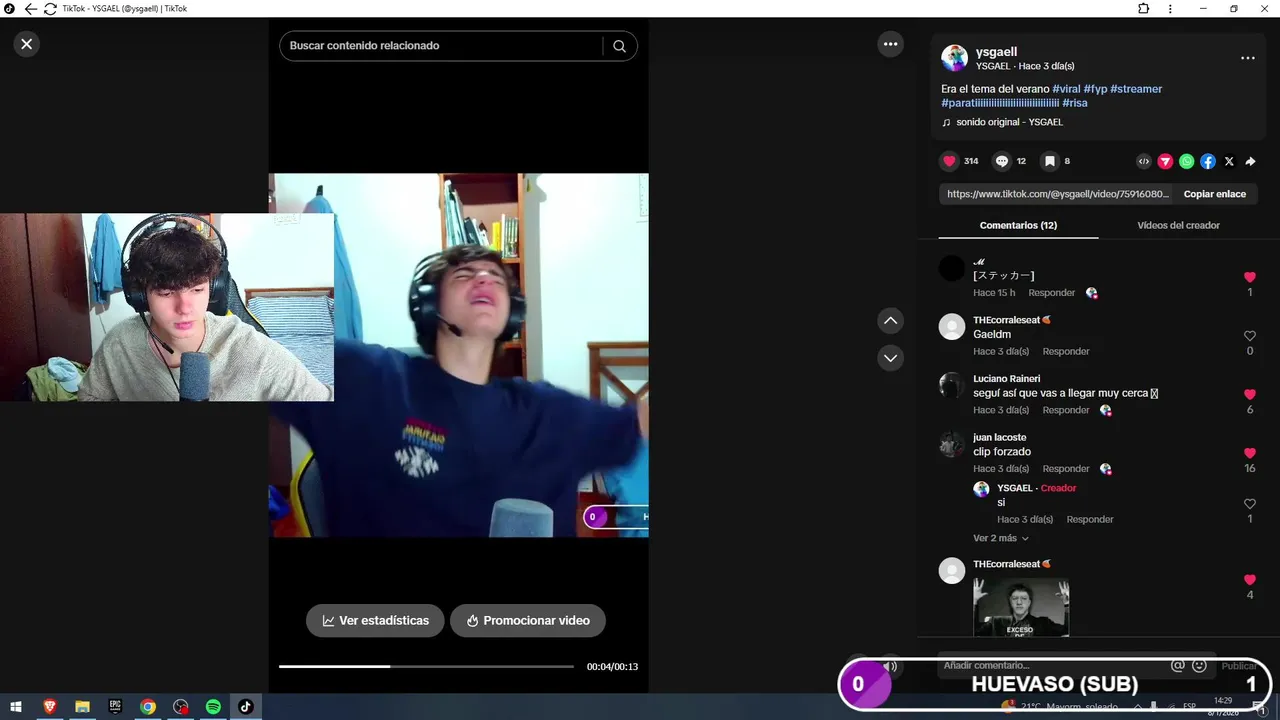Open video options three-dot menu
1280x720 pixels.
point(890,44)
